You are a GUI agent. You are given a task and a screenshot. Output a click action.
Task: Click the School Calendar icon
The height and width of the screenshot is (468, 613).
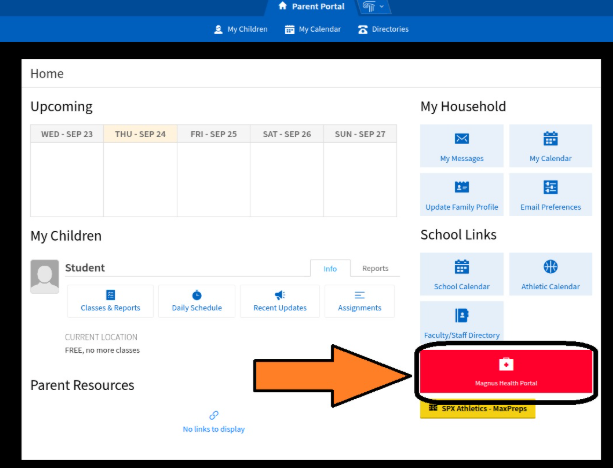pos(462,267)
